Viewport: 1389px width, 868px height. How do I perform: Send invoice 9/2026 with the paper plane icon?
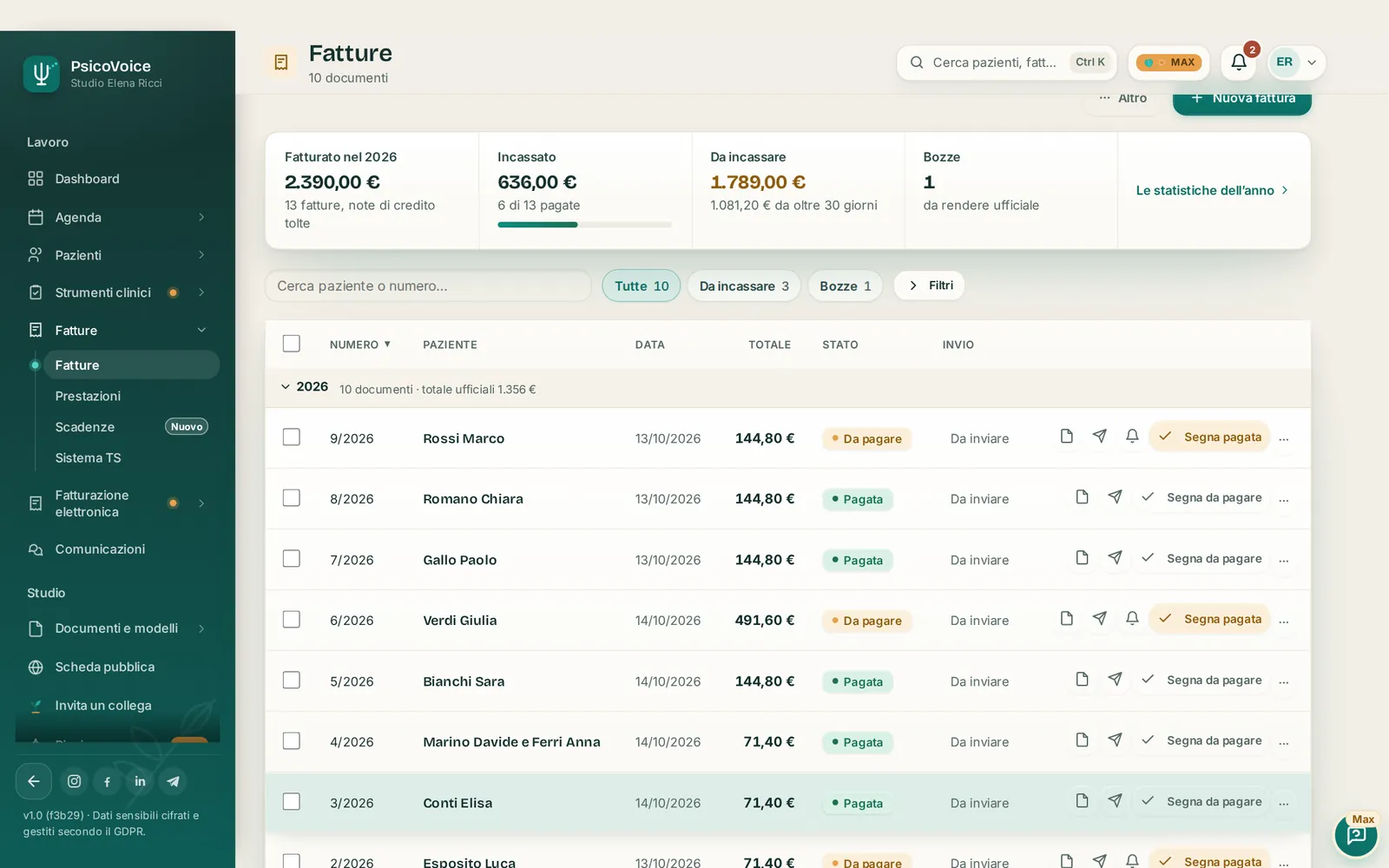coord(1100,436)
